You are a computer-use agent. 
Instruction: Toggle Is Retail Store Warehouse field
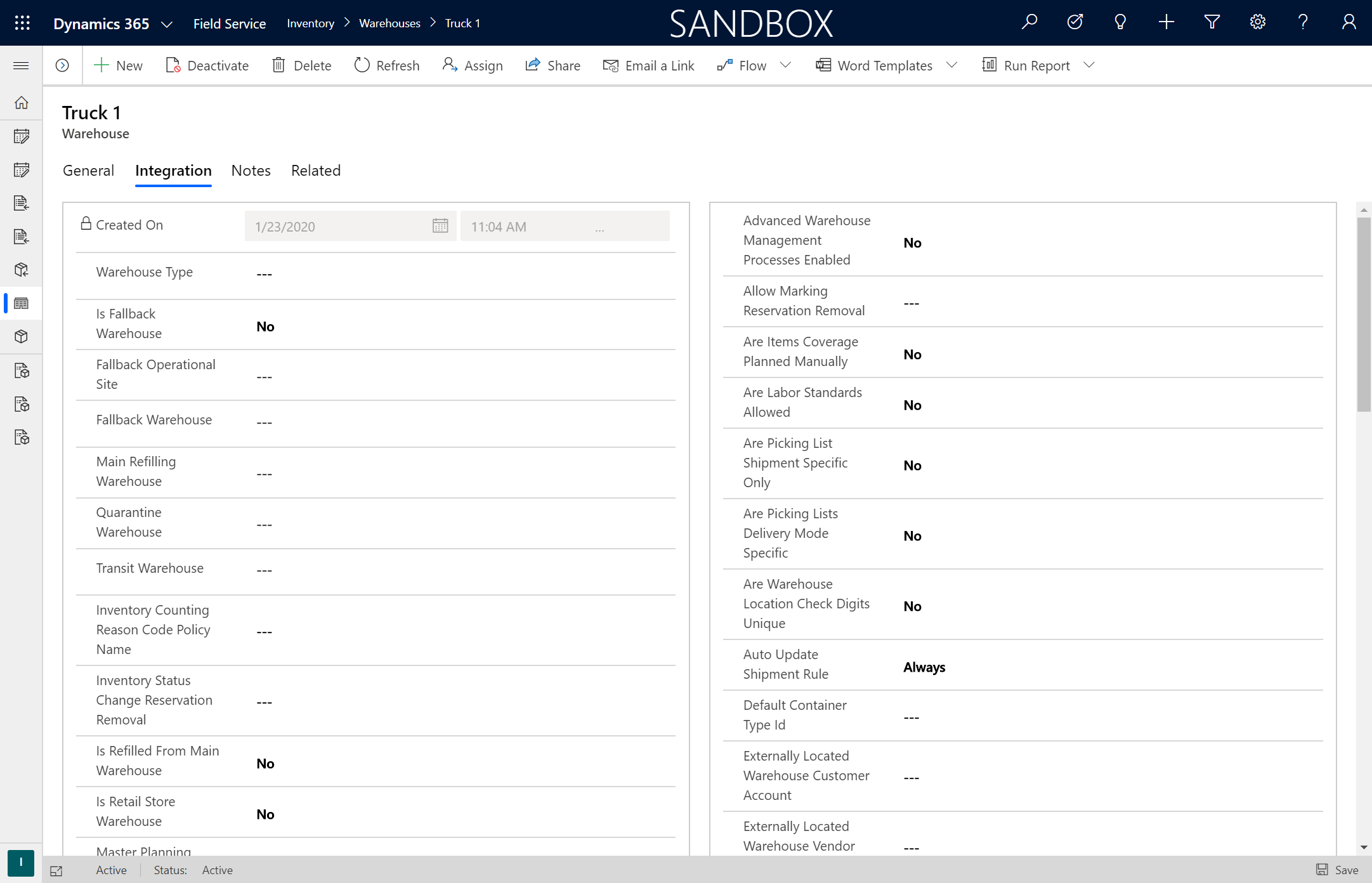tap(264, 813)
